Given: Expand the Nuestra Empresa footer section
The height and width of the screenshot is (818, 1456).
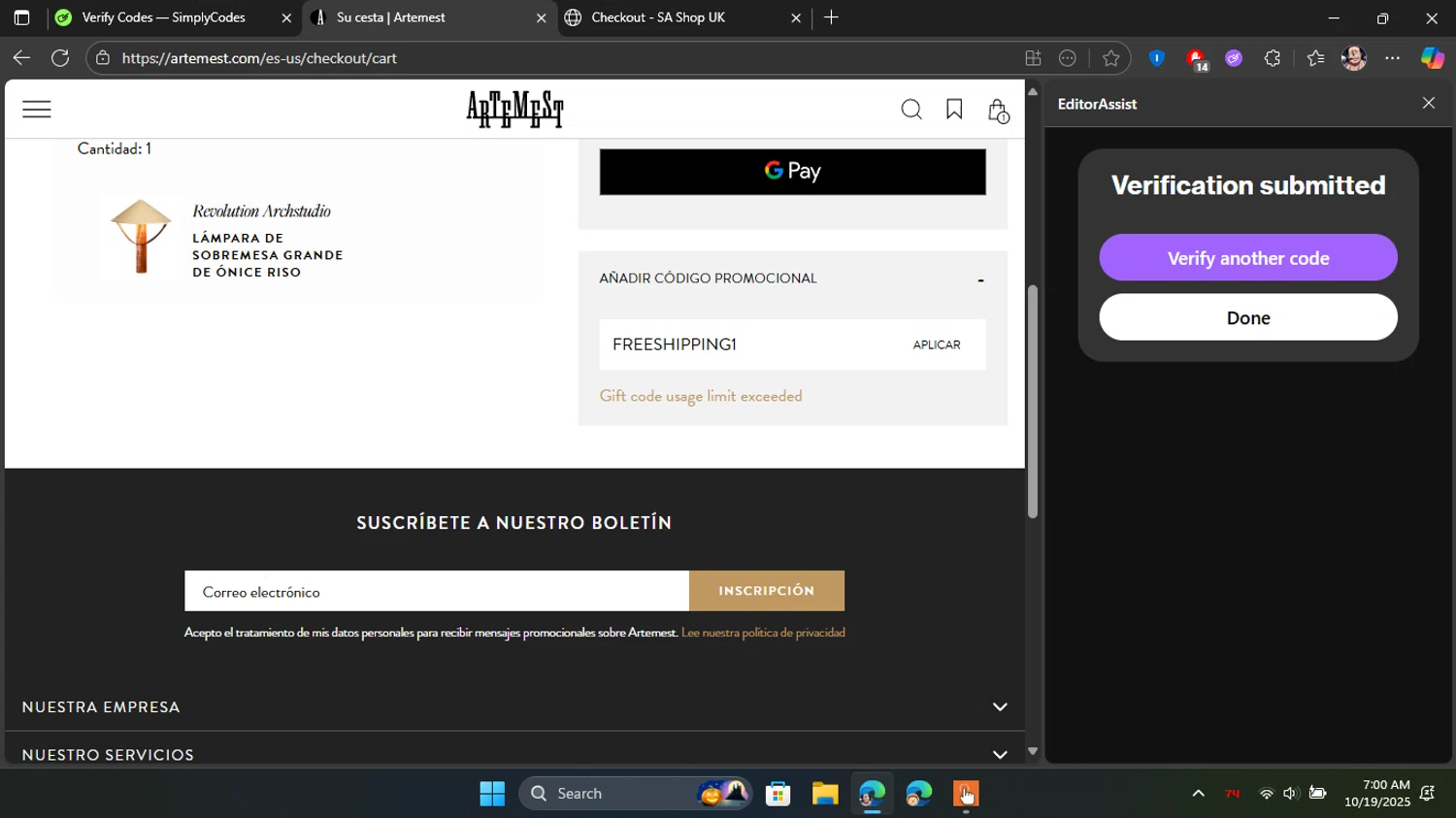Looking at the screenshot, I should pos(514,707).
